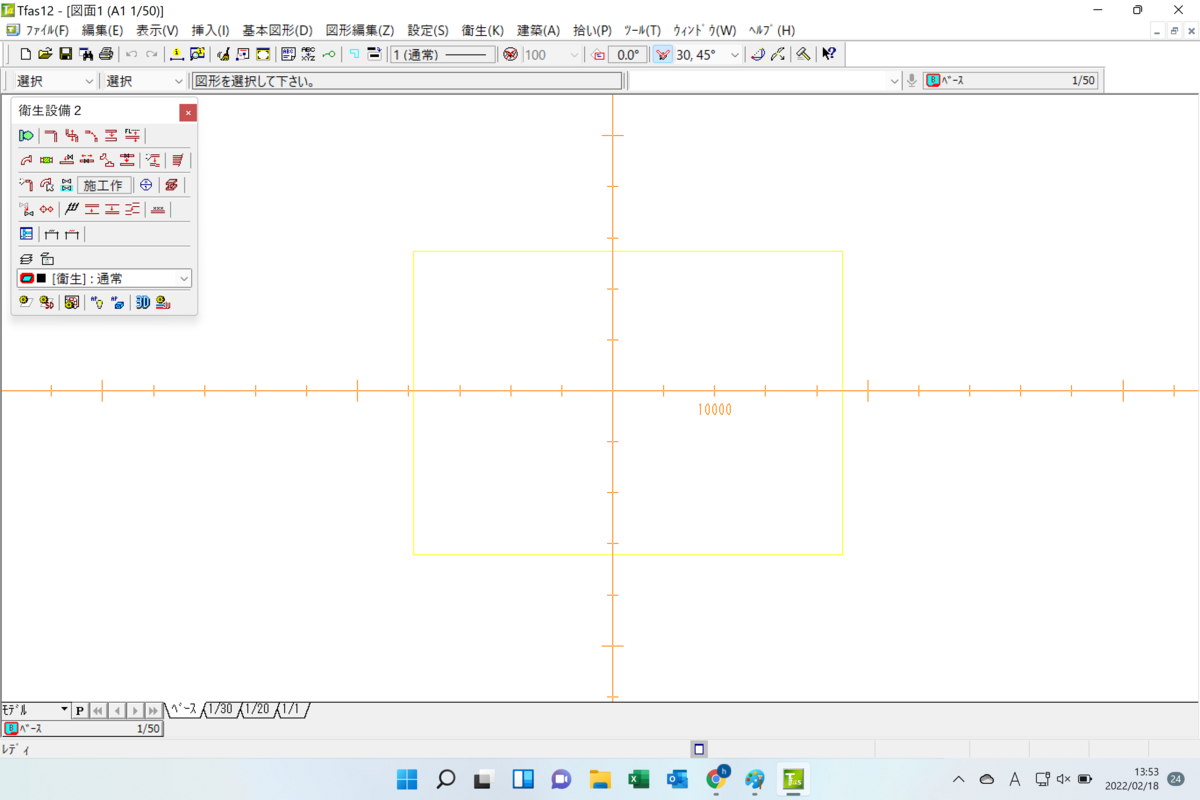
Task: Jump to last sheet with the skip-forward arrow
Action: click(153, 710)
